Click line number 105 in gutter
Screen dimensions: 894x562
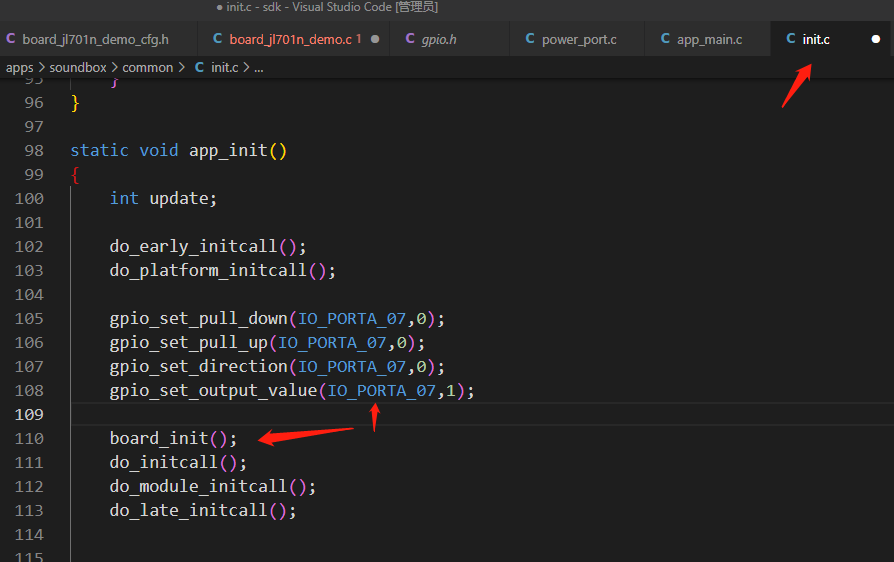coord(29,319)
